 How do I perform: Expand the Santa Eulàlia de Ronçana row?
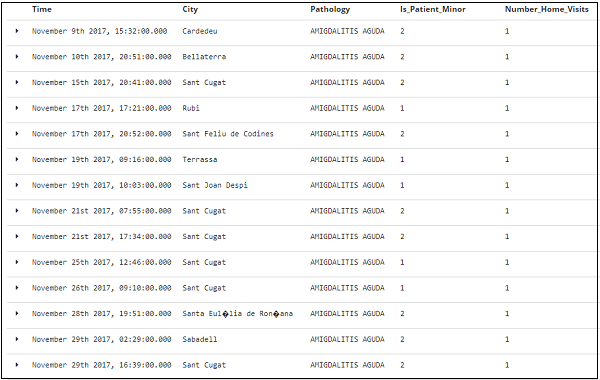coord(17,313)
